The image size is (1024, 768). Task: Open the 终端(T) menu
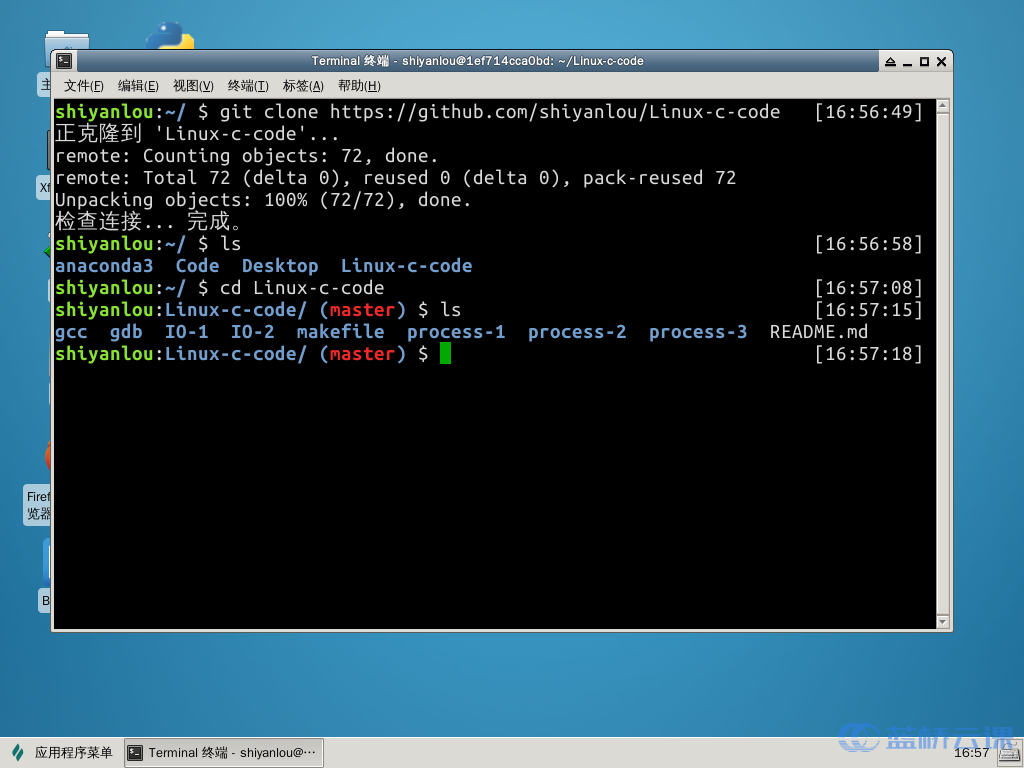coord(248,86)
